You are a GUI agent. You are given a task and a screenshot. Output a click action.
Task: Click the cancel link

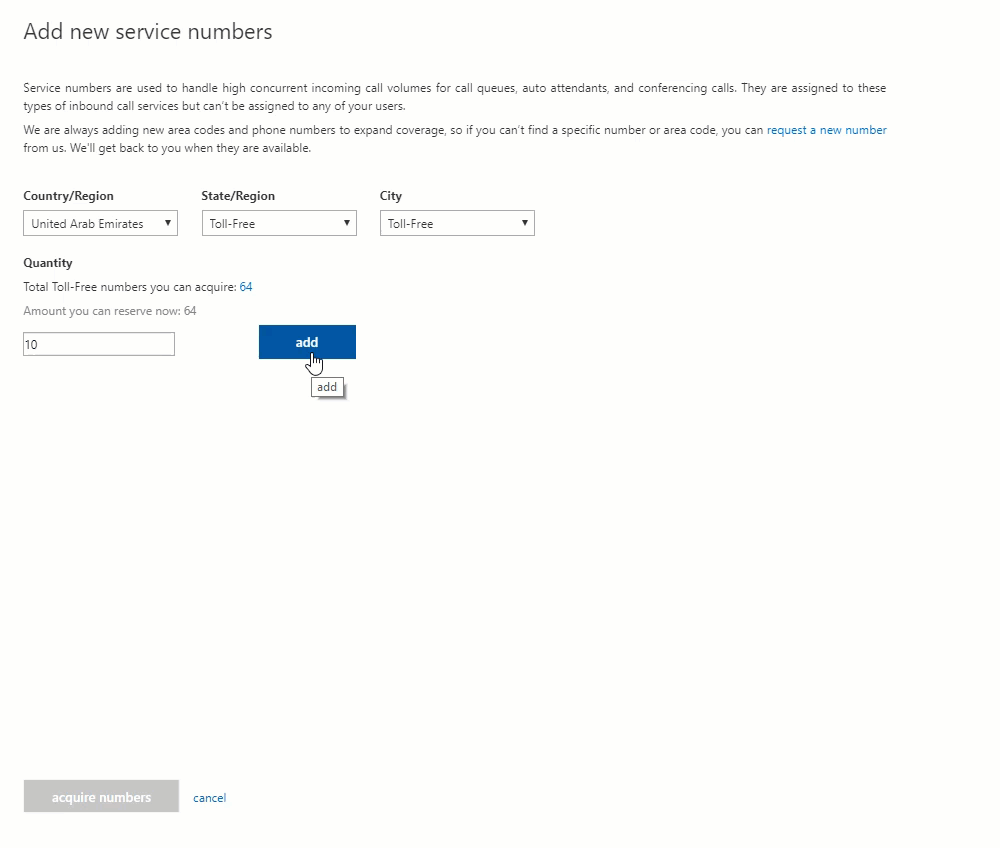coord(209,798)
